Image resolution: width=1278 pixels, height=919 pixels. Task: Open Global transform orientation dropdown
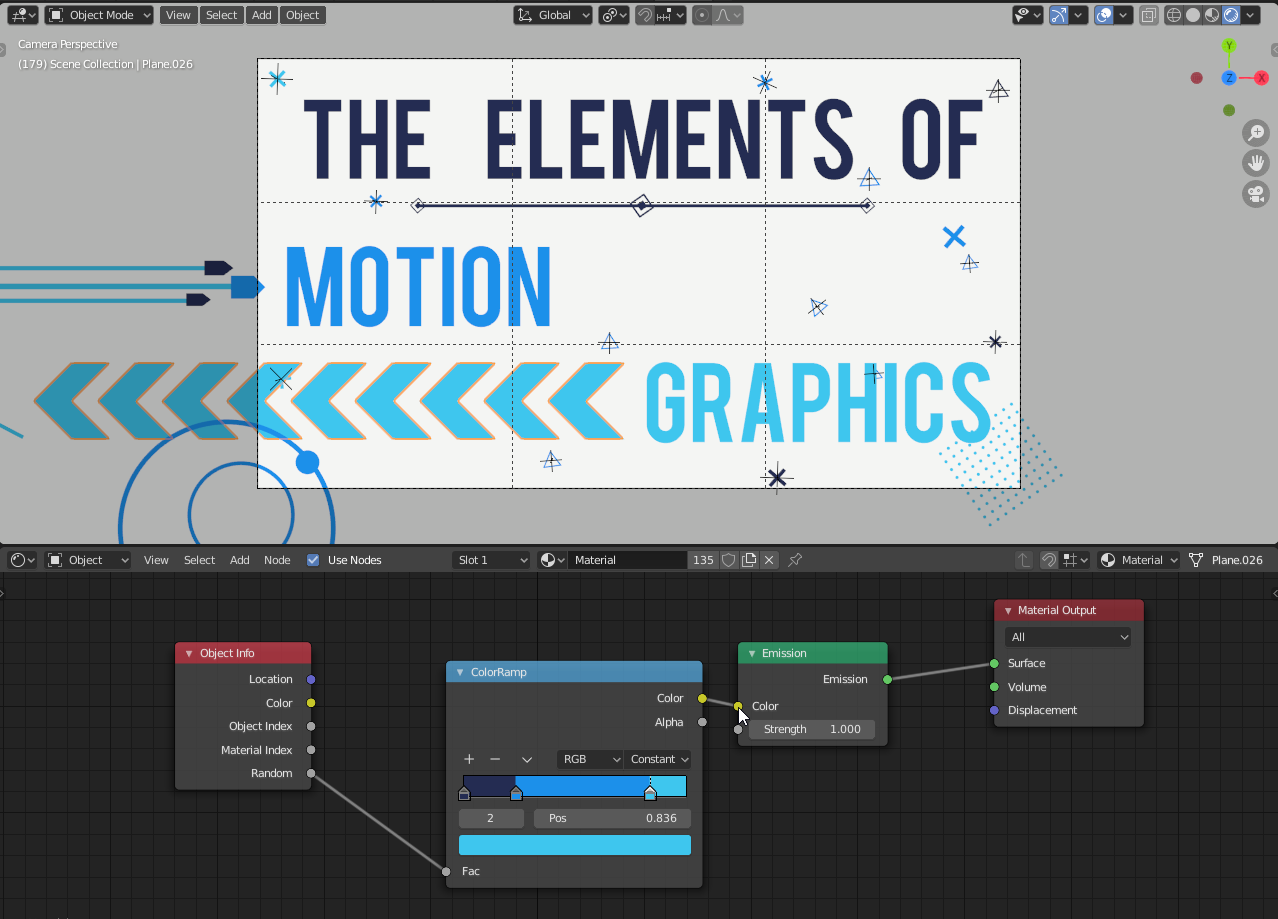tap(553, 15)
